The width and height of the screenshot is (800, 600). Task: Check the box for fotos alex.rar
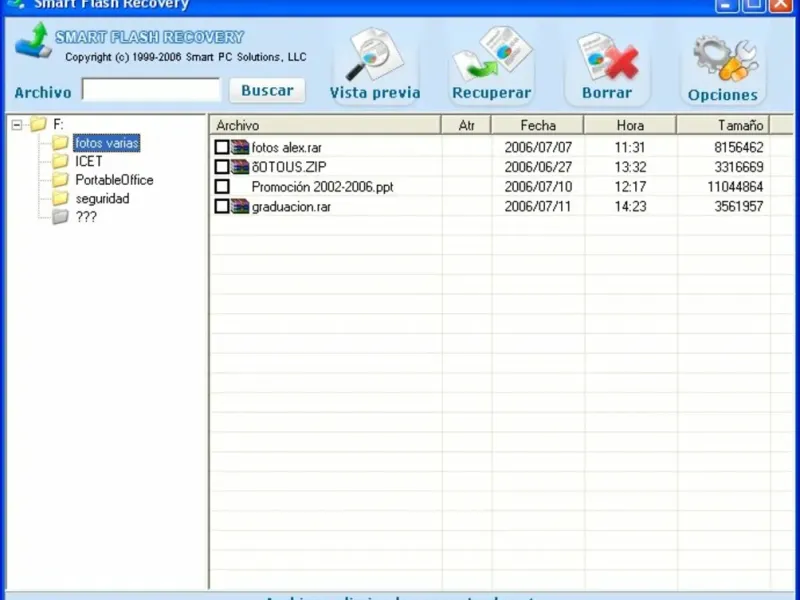point(222,147)
